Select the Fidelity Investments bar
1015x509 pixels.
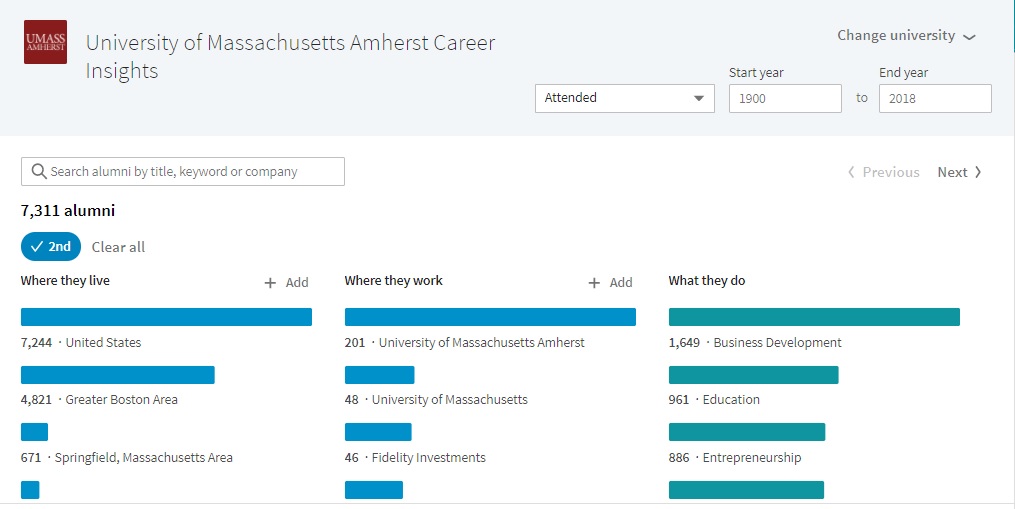(x=378, y=432)
